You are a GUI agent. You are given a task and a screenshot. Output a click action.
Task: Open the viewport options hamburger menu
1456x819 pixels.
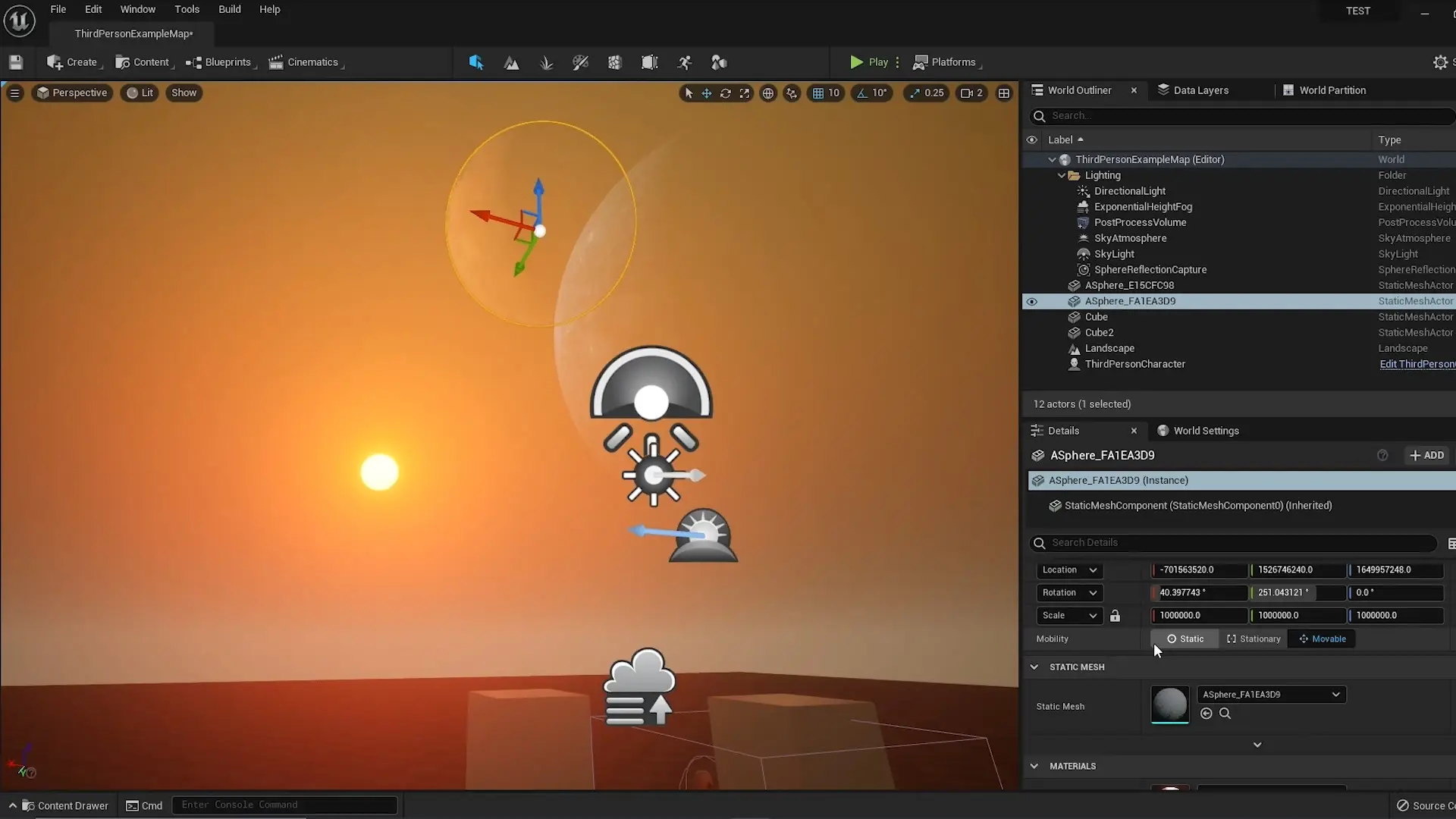[14, 93]
